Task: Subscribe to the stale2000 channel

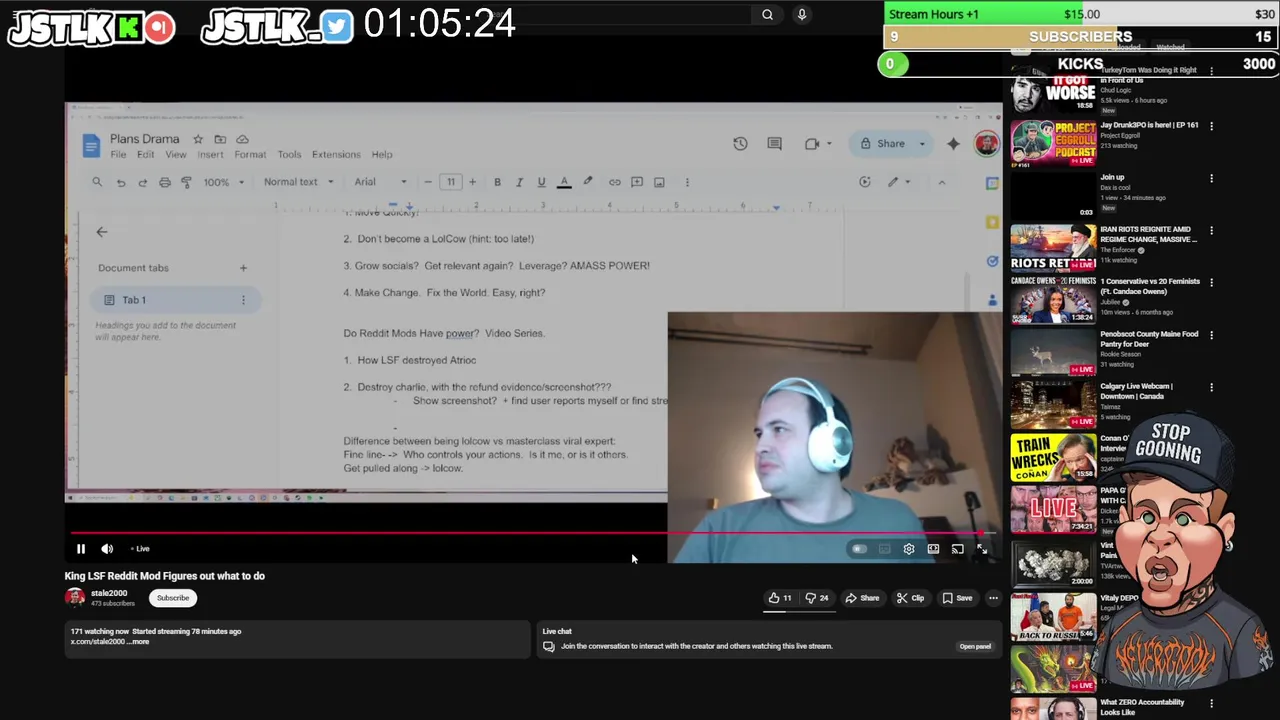Action: (173, 598)
